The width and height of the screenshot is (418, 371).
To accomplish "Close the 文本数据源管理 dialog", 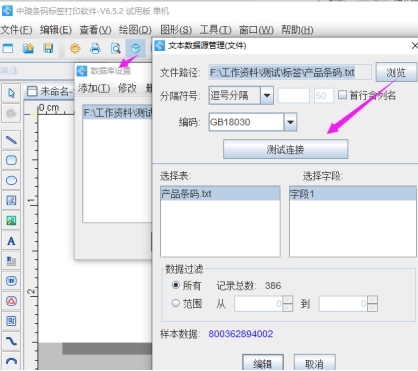I will point(414,45).
